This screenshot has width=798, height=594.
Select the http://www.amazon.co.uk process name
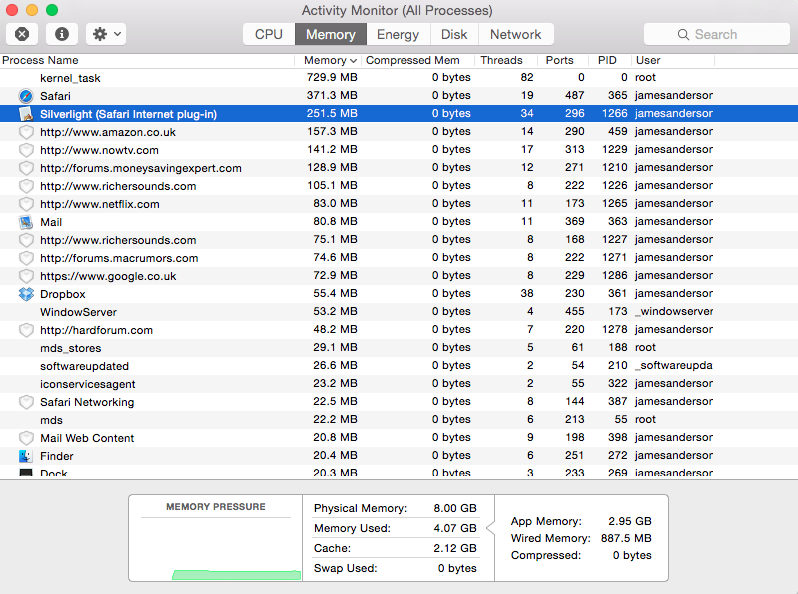[x=108, y=132]
